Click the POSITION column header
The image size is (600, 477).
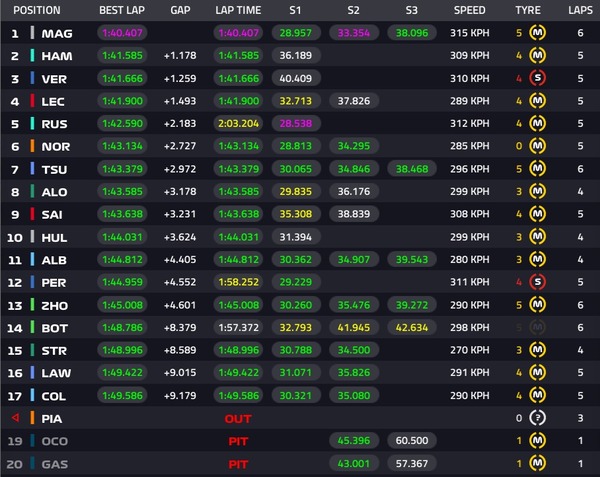[x=35, y=10]
